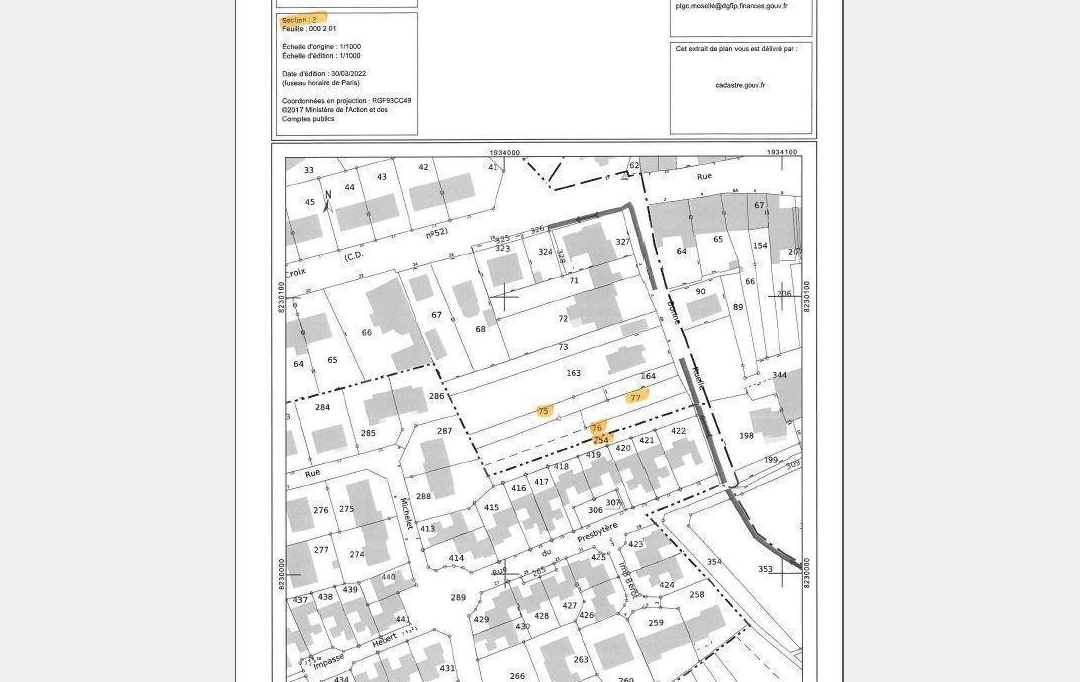The image size is (1080, 682).
Task: Click the "cadastre.gouv.fr" text
Action: coord(740,85)
